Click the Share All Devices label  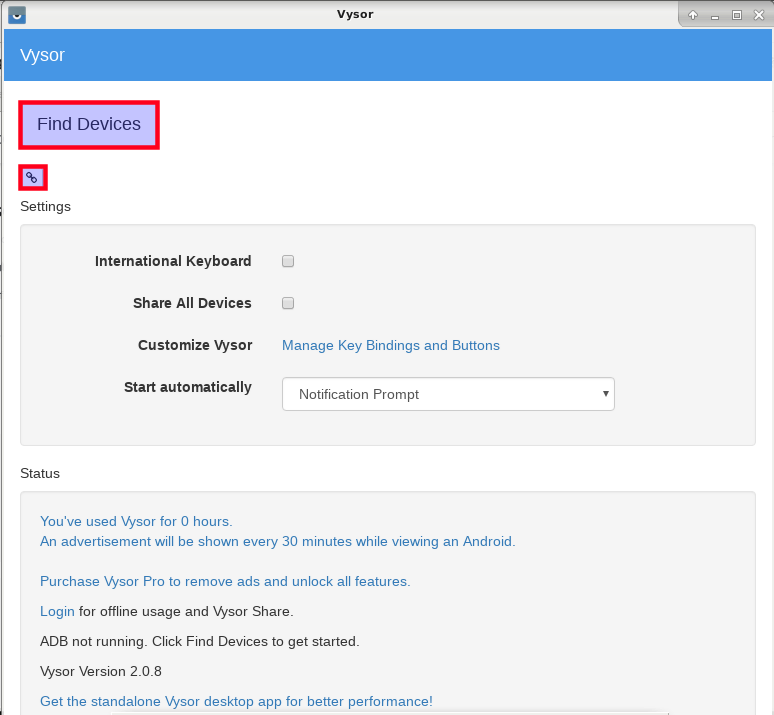tap(192, 303)
